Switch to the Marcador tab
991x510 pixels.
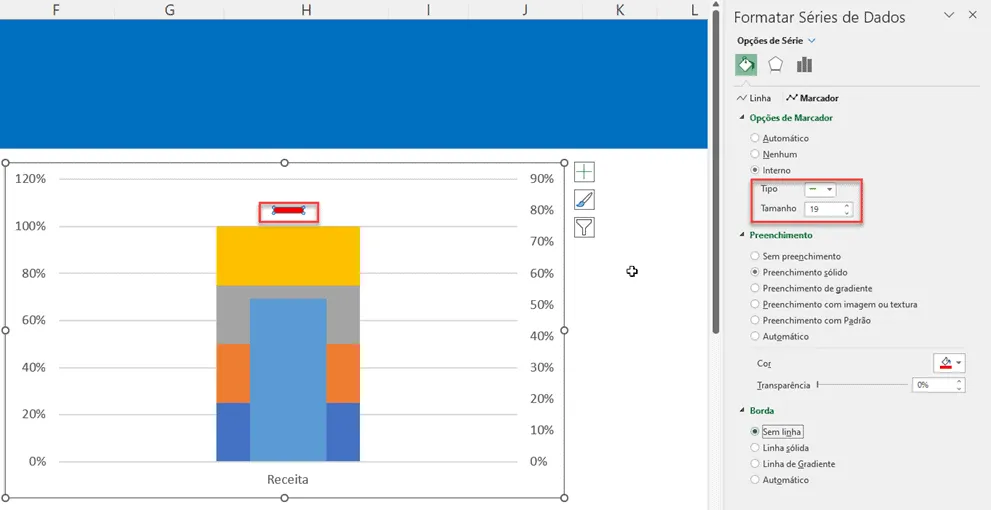(813, 98)
